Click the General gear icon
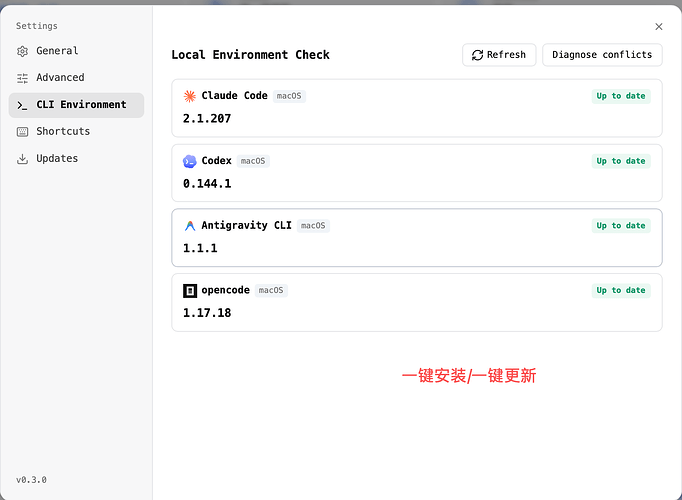682x500 pixels. click(22, 51)
